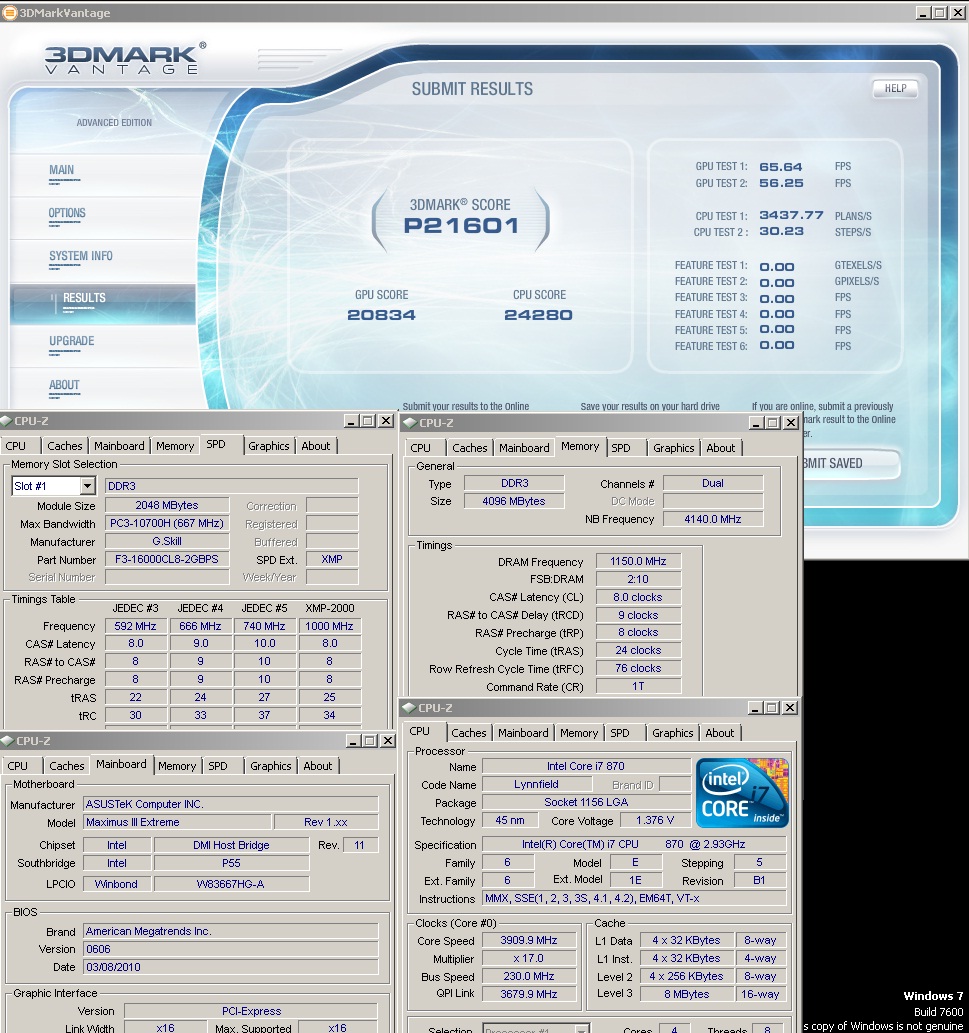Click the HELP button in 3DMark
969x1033 pixels.
[x=895, y=88]
